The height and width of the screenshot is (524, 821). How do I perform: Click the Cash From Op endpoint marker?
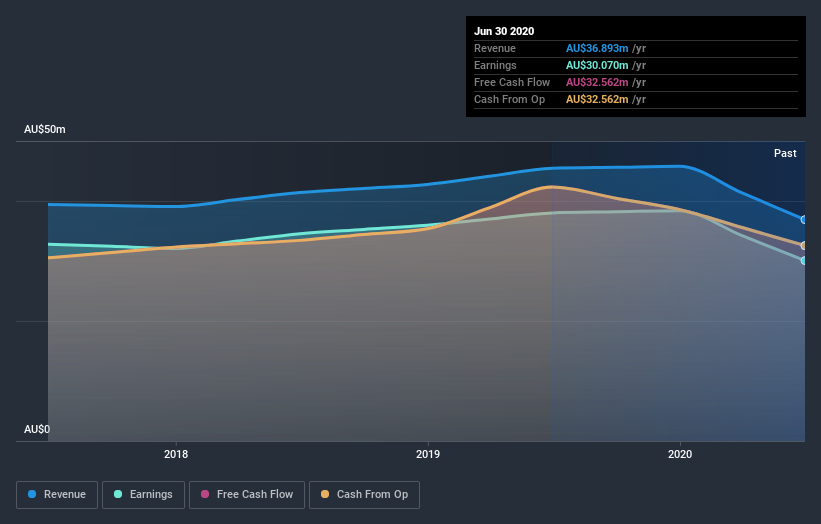click(x=804, y=246)
